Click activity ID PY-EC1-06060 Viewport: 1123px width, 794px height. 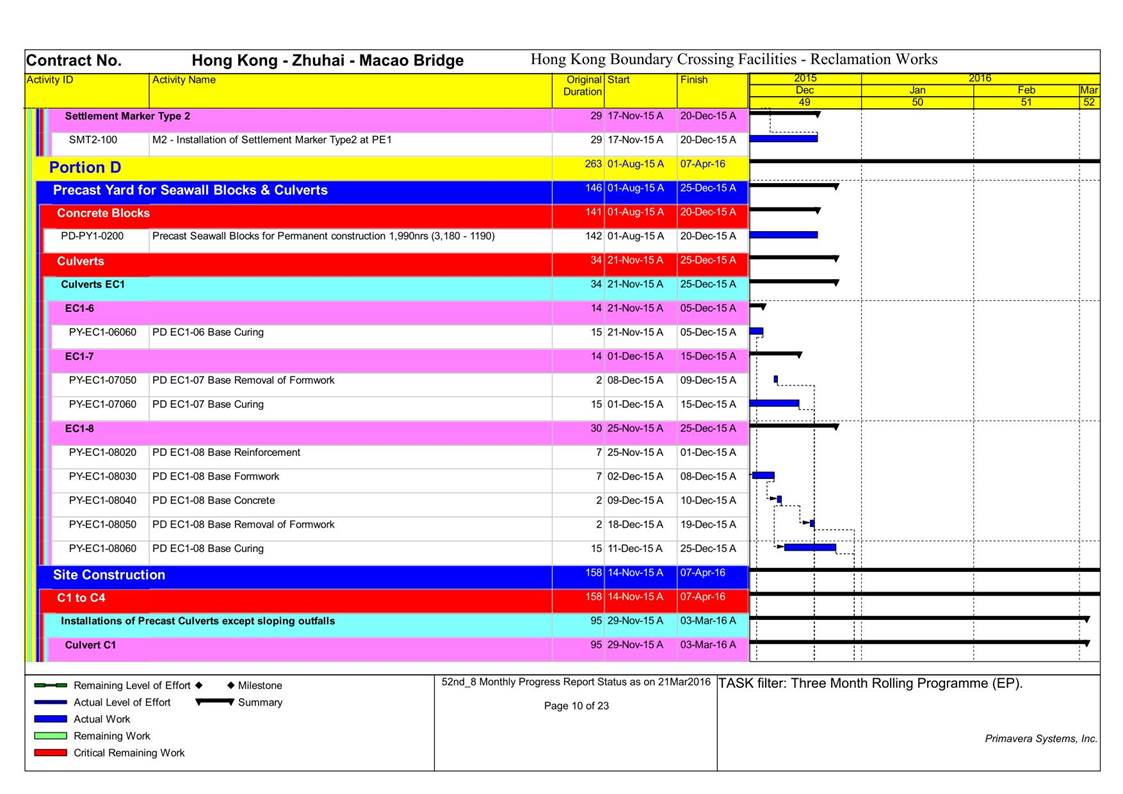pos(102,332)
